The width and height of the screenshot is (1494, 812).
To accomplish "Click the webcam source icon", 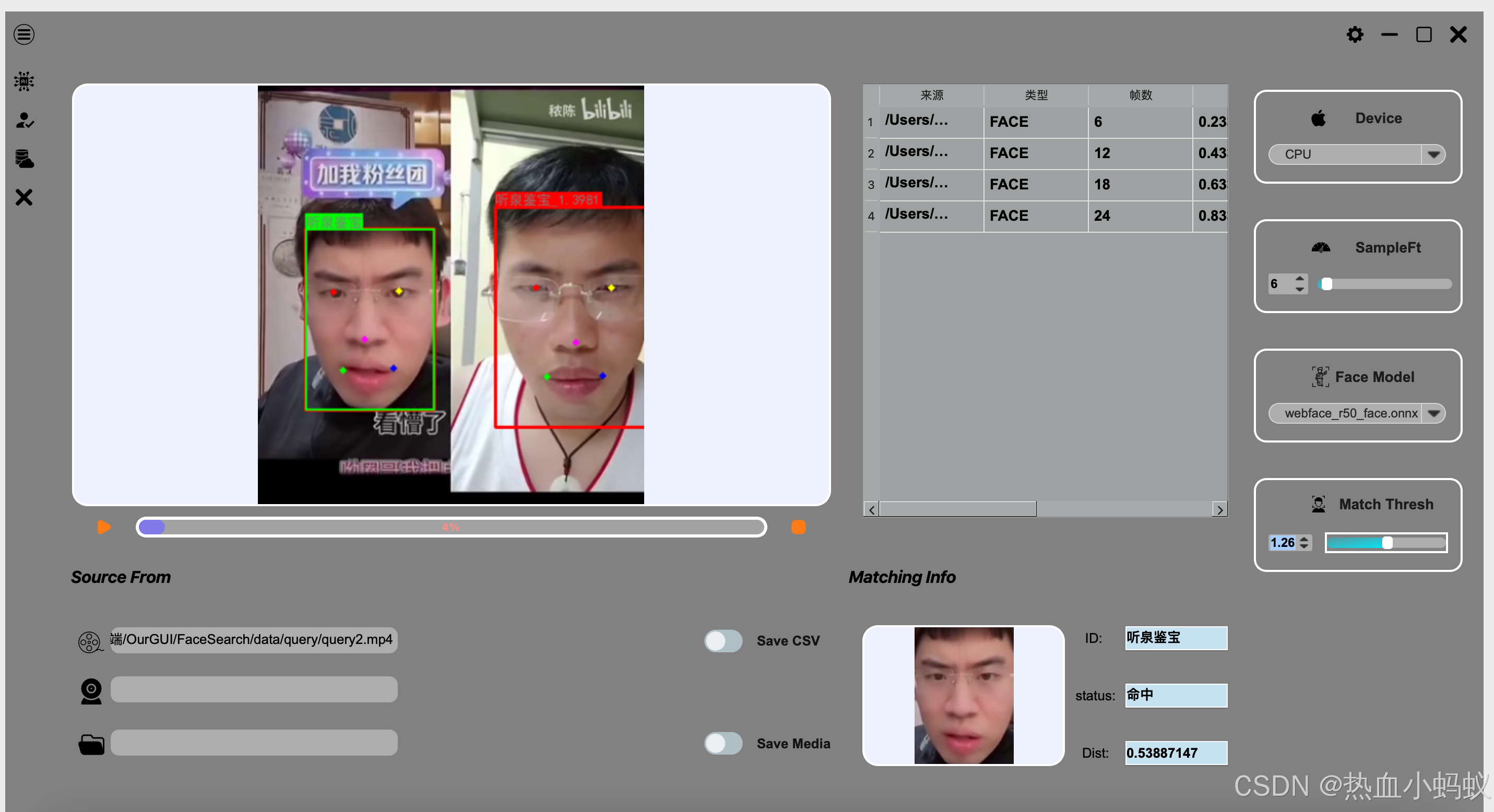I will (x=91, y=690).
